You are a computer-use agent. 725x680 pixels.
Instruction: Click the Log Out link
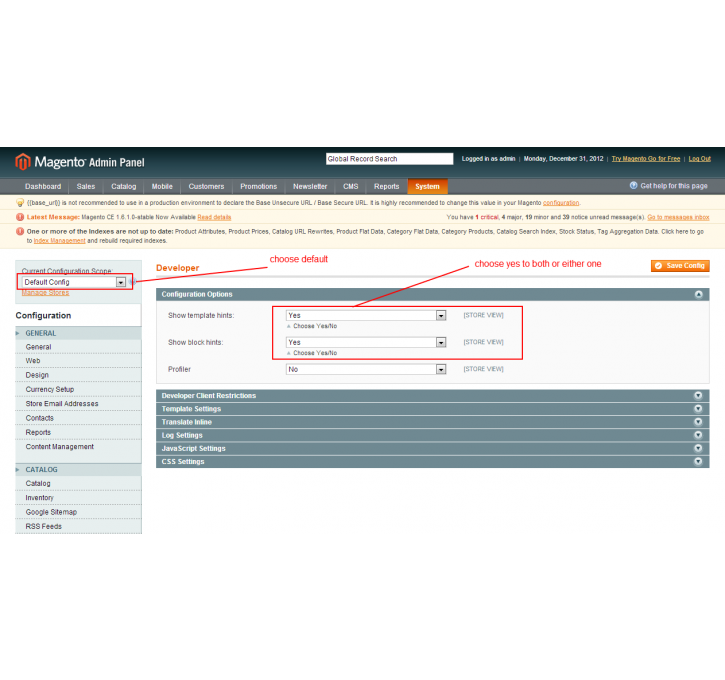[x=699, y=159]
